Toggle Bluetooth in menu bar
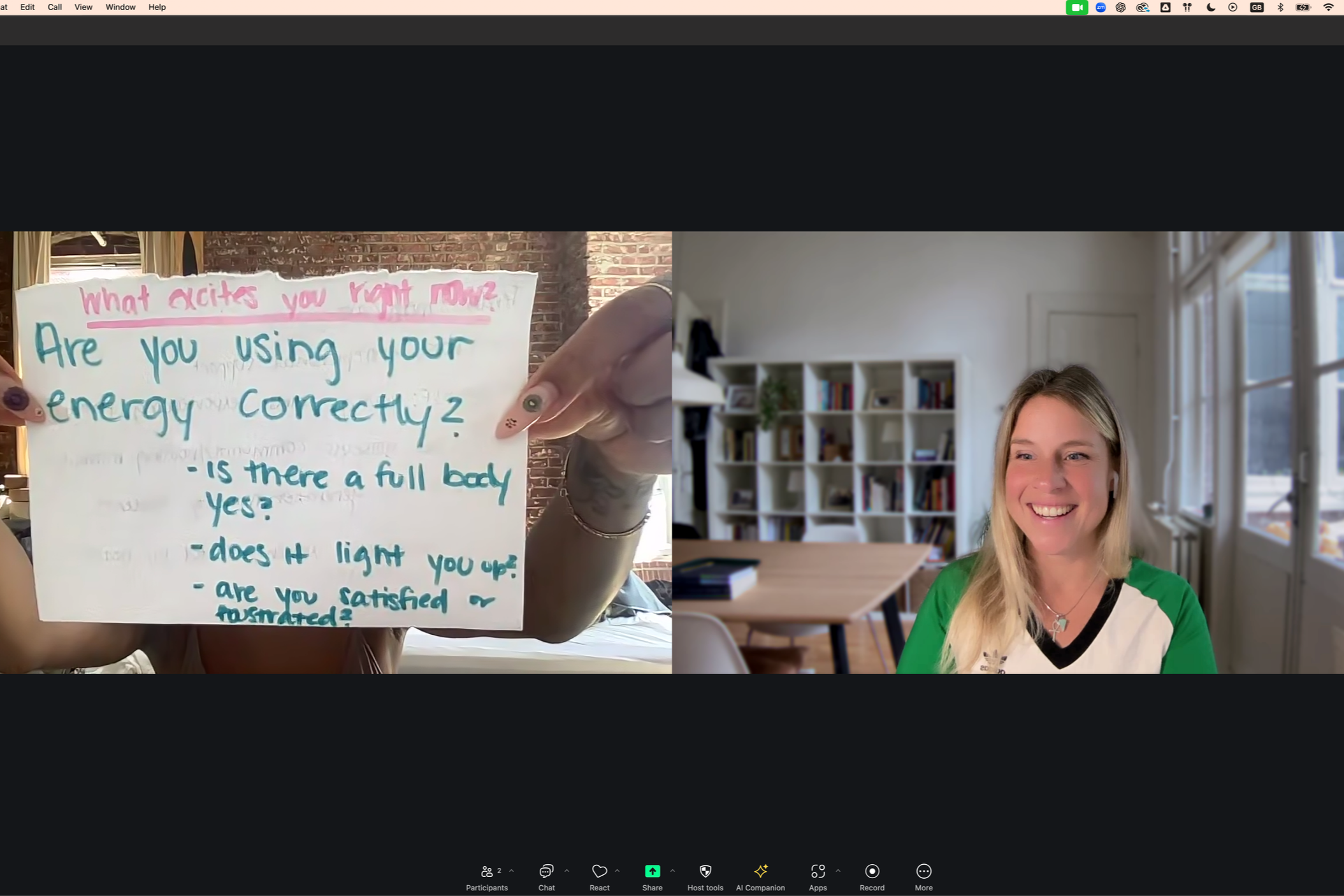 [x=1280, y=8]
